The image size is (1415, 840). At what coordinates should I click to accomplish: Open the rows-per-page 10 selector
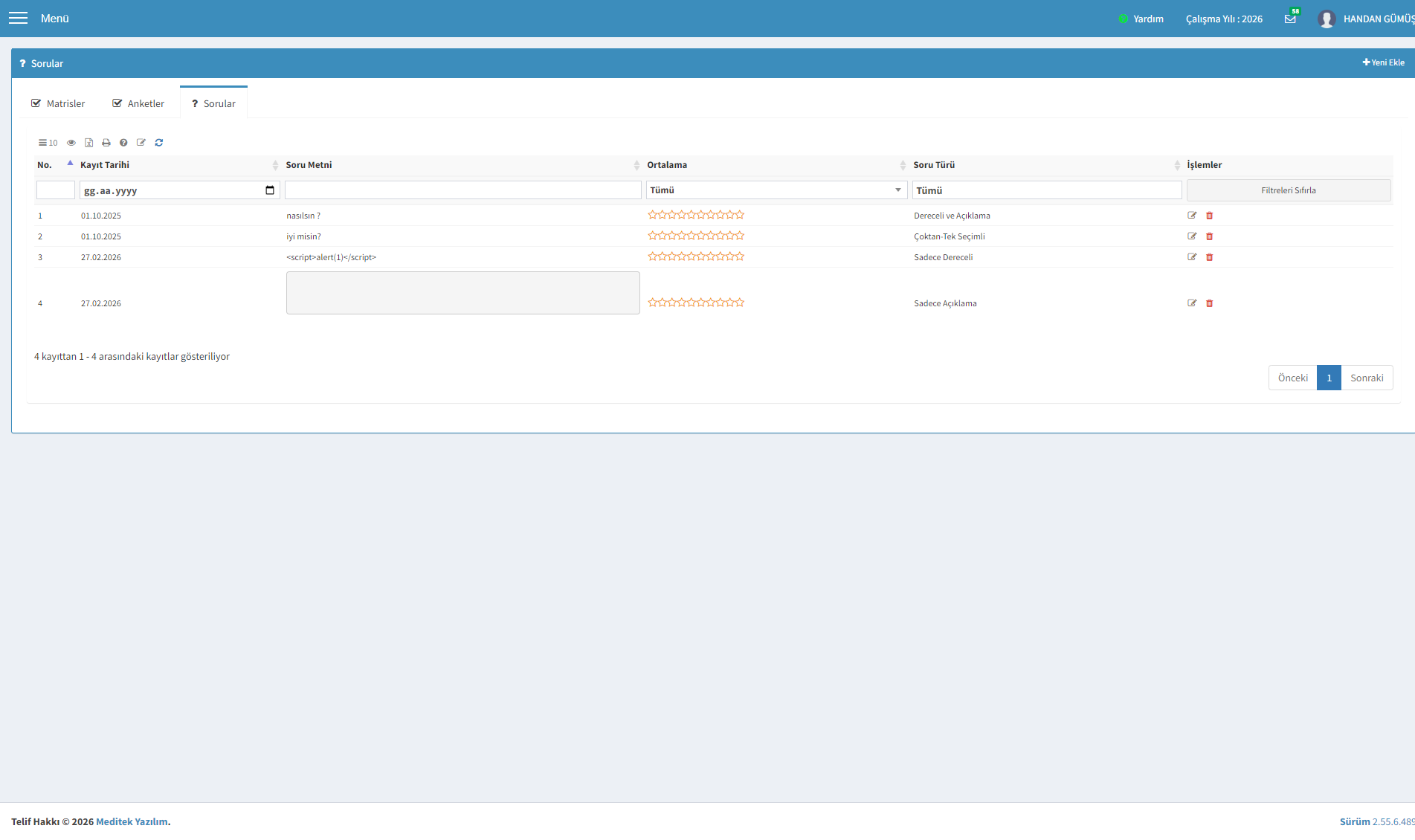pos(48,143)
